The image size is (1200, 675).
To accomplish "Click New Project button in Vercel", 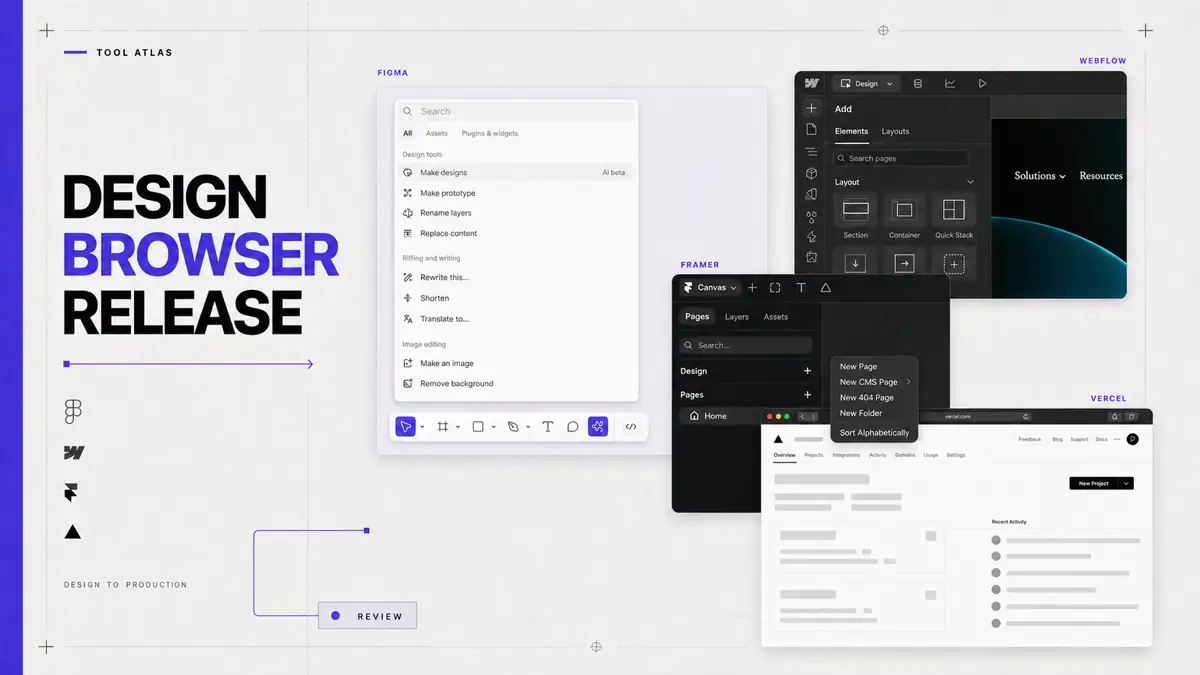I will tap(1094, 483).
